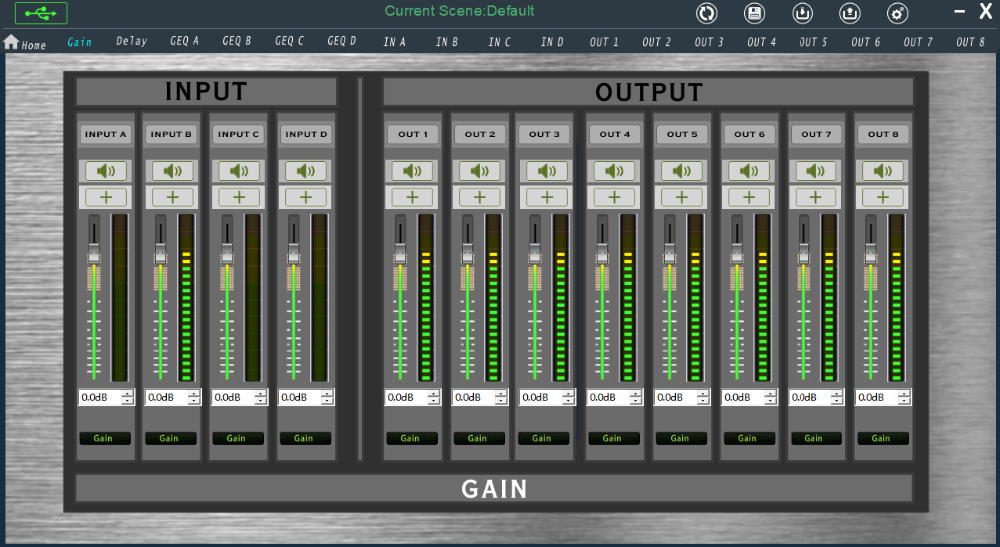The height and width of the screenshot is (547, 1000).
Task: Click the plus icon under INPUT B
Action: point(172,197)
